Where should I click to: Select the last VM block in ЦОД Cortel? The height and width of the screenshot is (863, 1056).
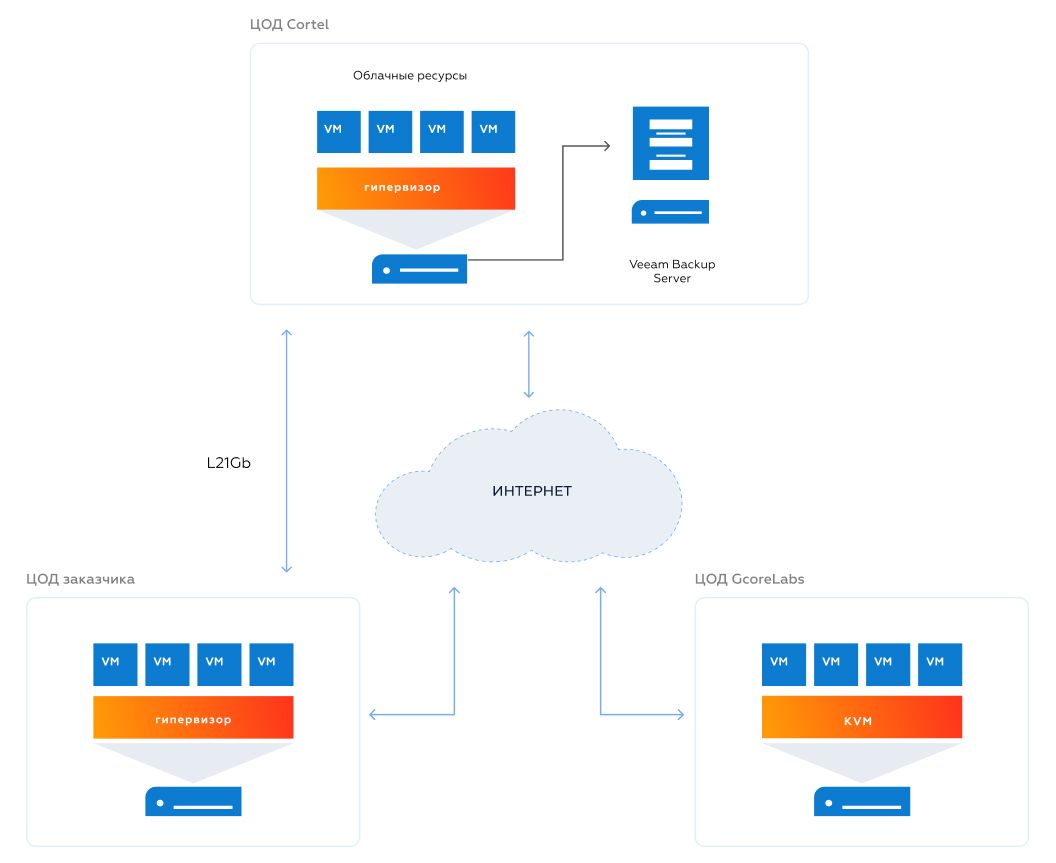tap(493, 131)
